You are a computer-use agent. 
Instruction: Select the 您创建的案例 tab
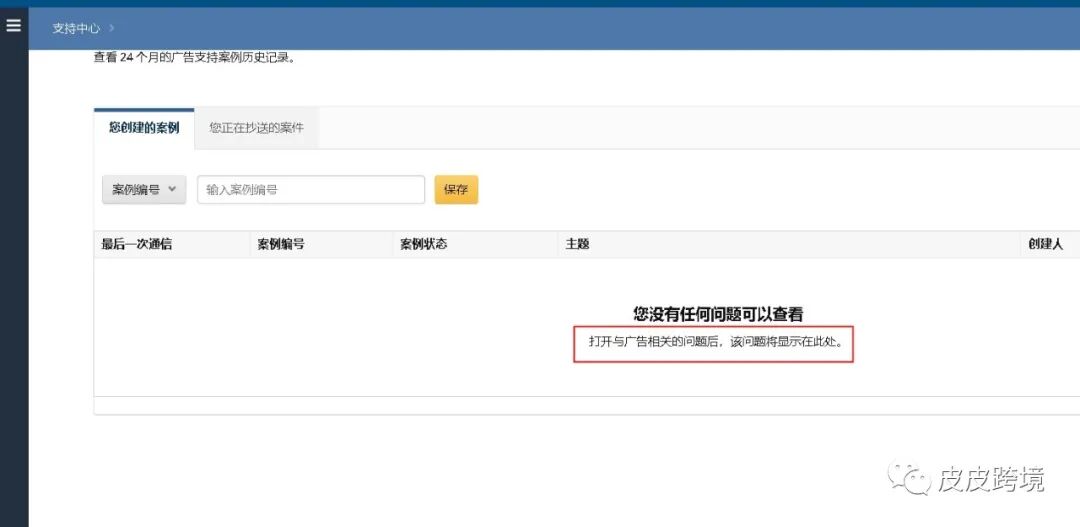point(144,128)
